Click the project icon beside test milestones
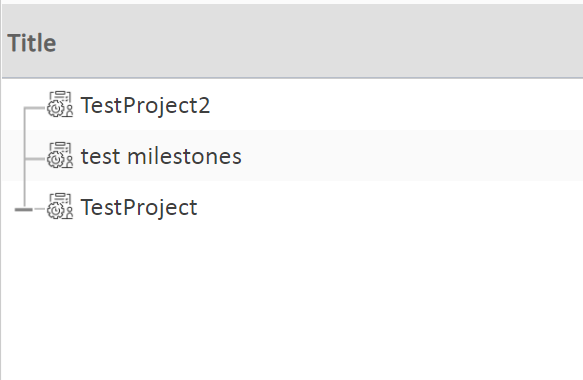 click(x=60, y=155)
